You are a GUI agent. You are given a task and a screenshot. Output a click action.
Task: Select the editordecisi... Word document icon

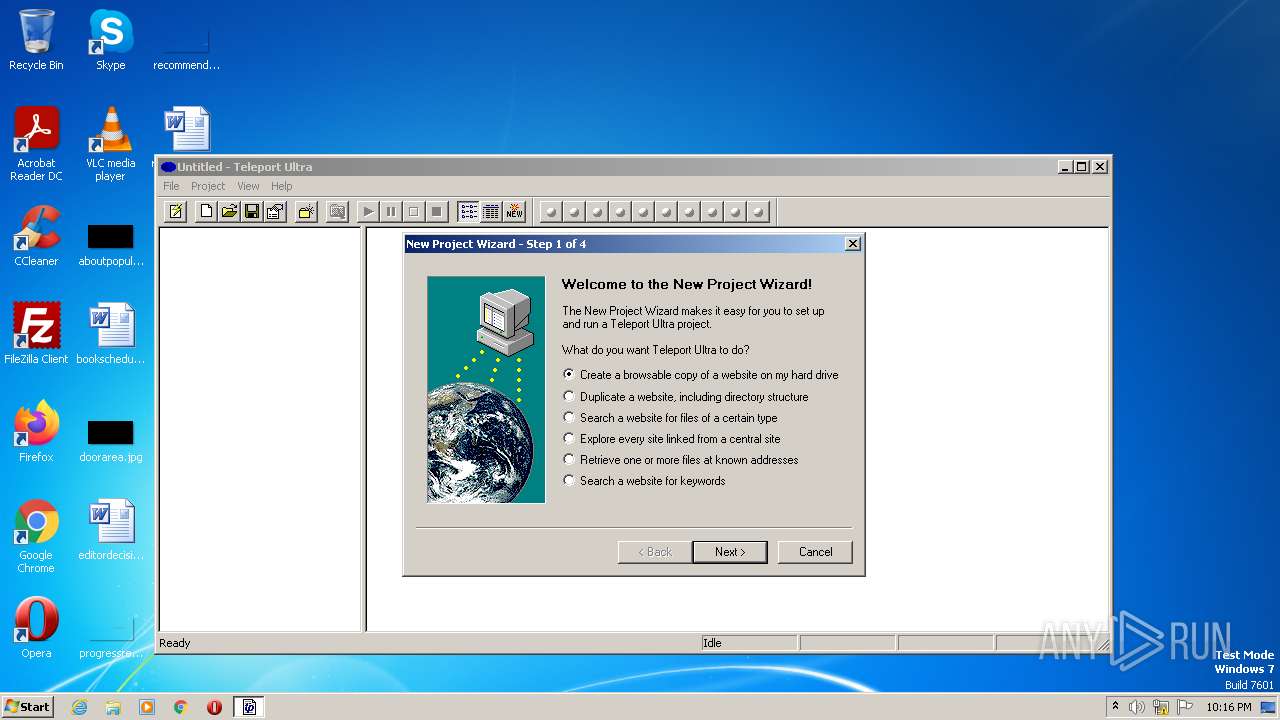point(110,530)
